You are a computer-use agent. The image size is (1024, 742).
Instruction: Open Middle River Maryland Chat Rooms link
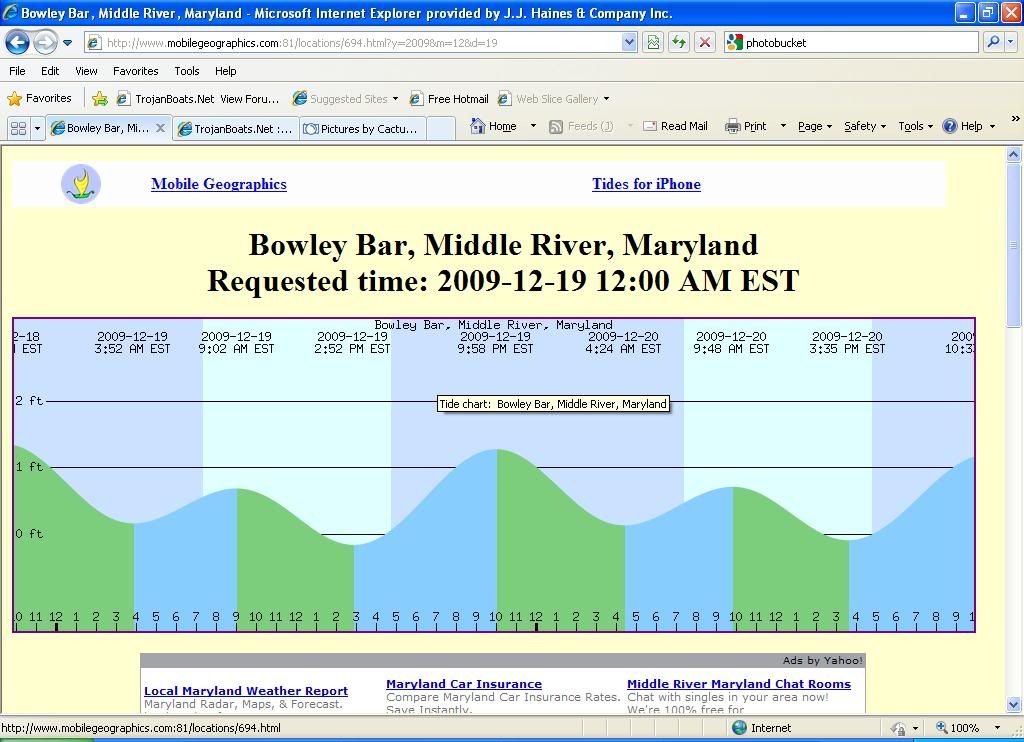(739, 684)
